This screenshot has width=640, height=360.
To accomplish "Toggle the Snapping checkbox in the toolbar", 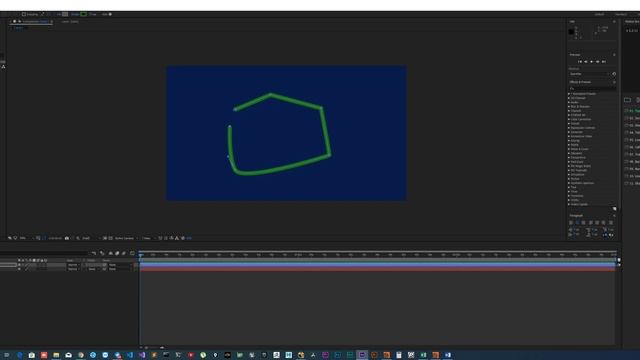I will (24, 14).
